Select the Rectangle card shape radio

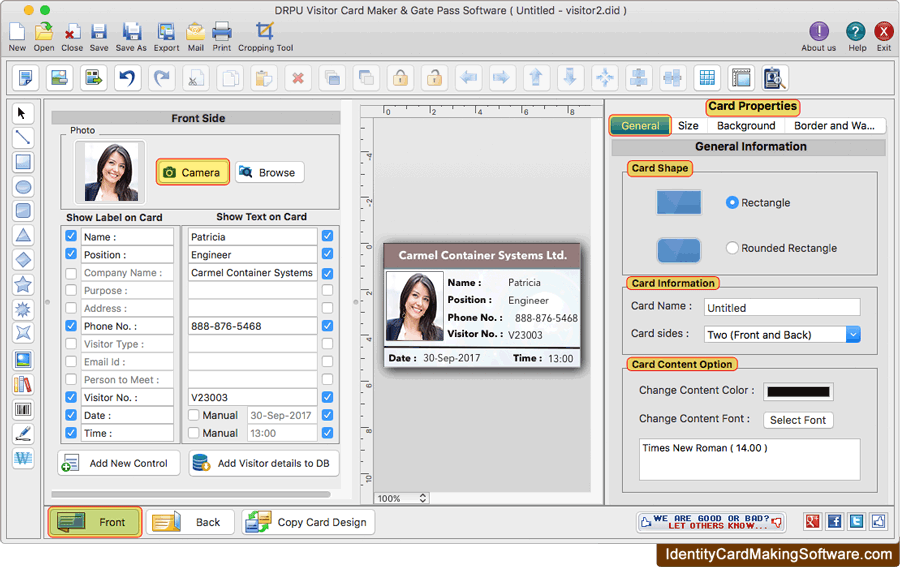[732, 203]
